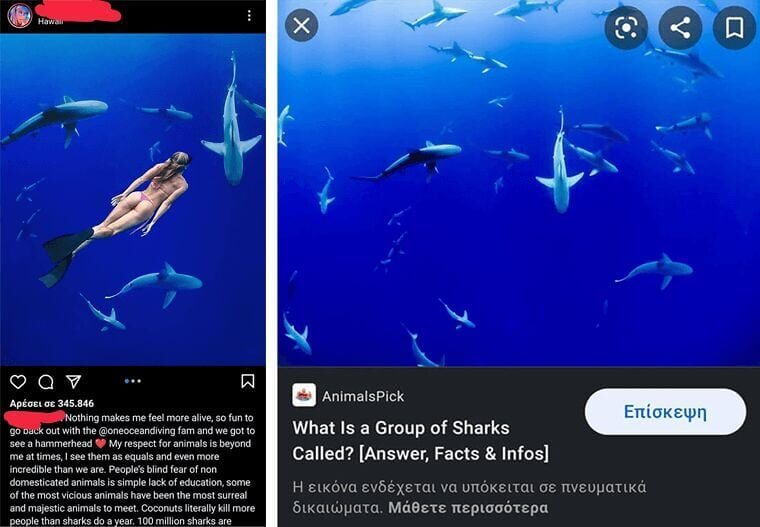View the Αρέσει σε 345.846 likes list
This screenshot has width=760, height=527.
(52, 403)
